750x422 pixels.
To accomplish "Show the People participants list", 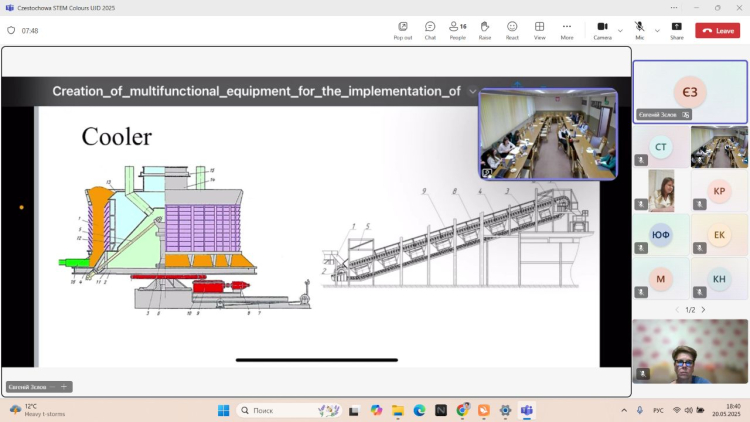I will point(457,30).
